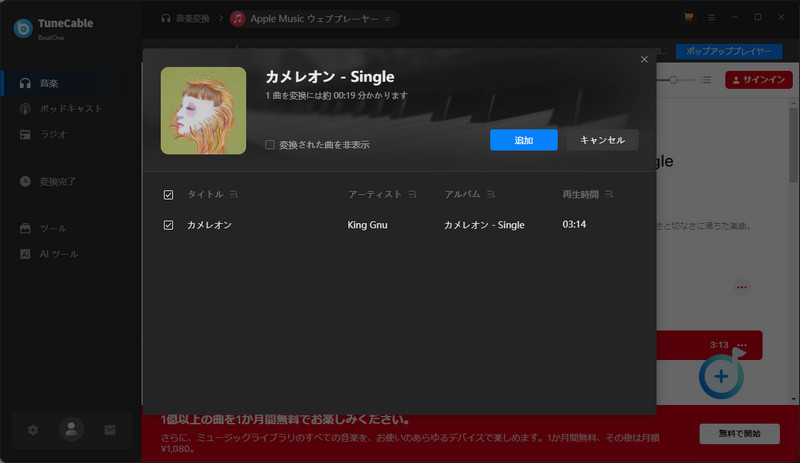
Task: Click the blue add-to-convert plus icon
Action: (721, 376)
